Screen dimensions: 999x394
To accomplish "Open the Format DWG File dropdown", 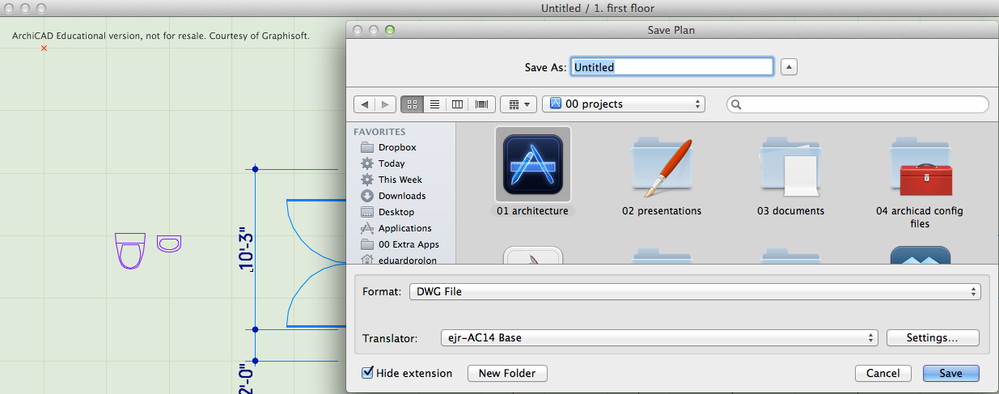I will [694, 291].
